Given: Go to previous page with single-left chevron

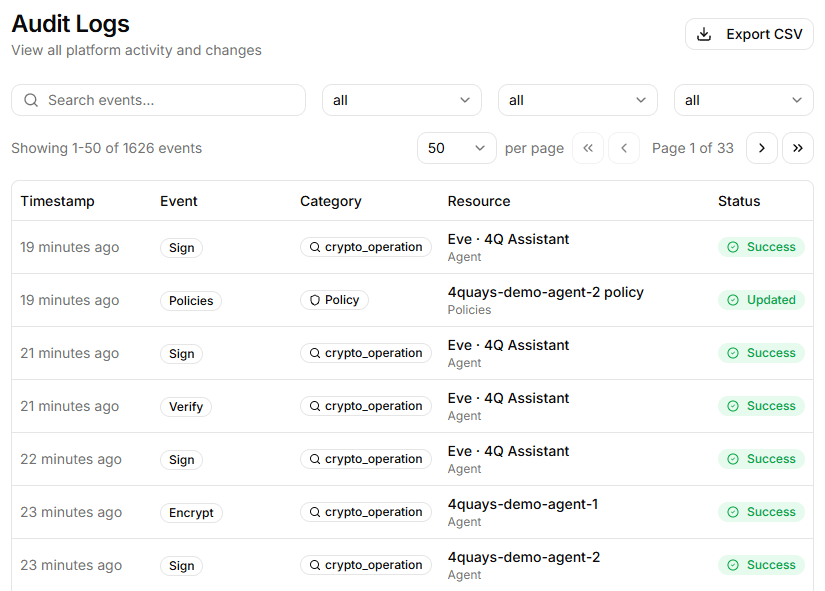Looking at the screenshot, I should 624,148.
